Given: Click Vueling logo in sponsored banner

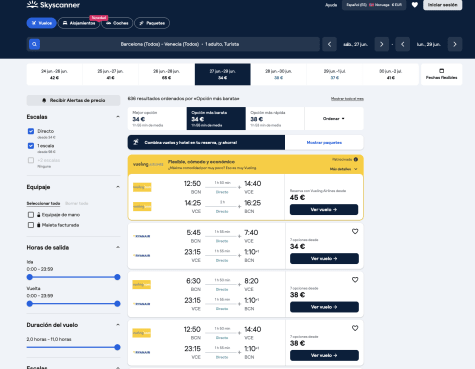Looking at the screenshot, I should tap(148, 164).
